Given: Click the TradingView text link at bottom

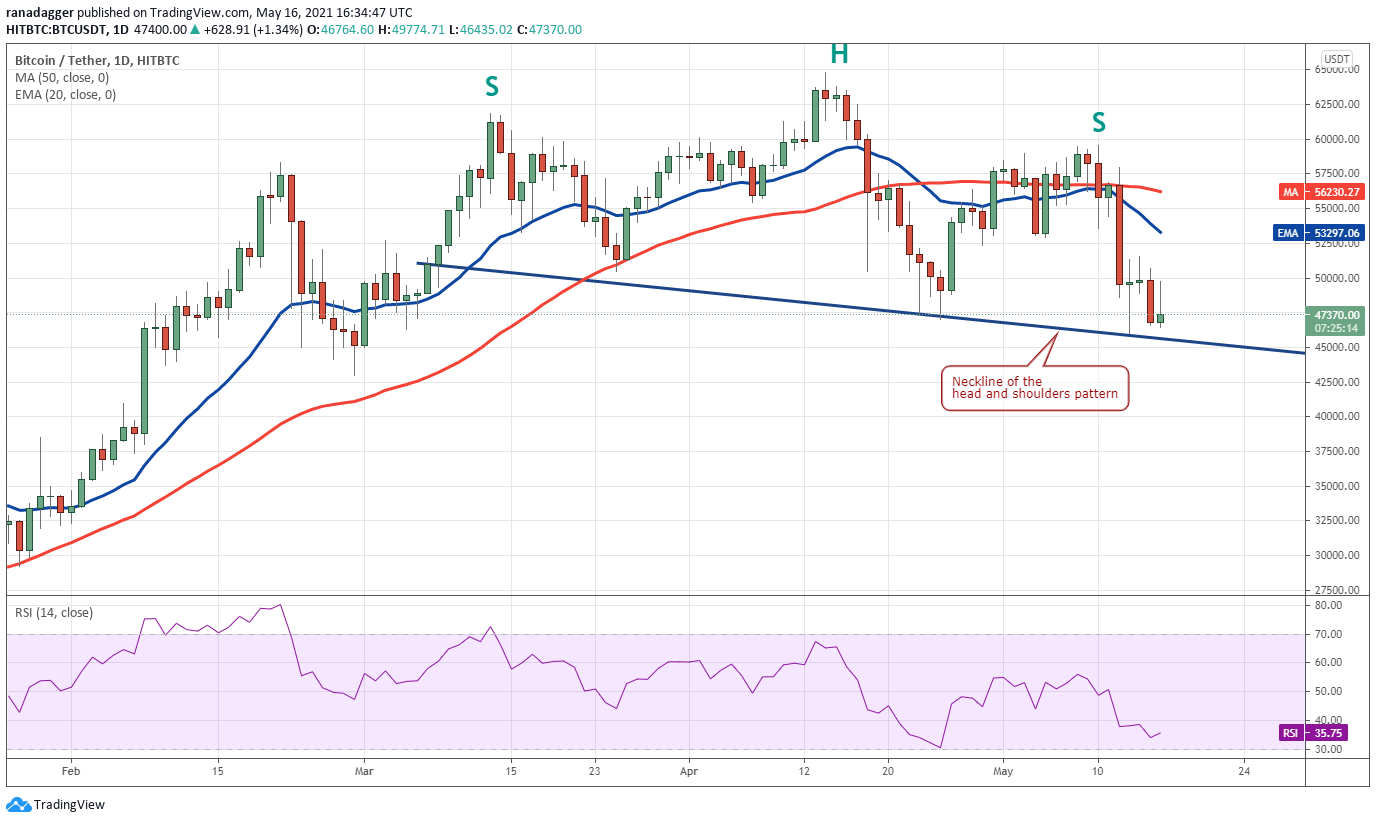Looking at the screenshot, I should pyautogui.click(x=69, y=805).
